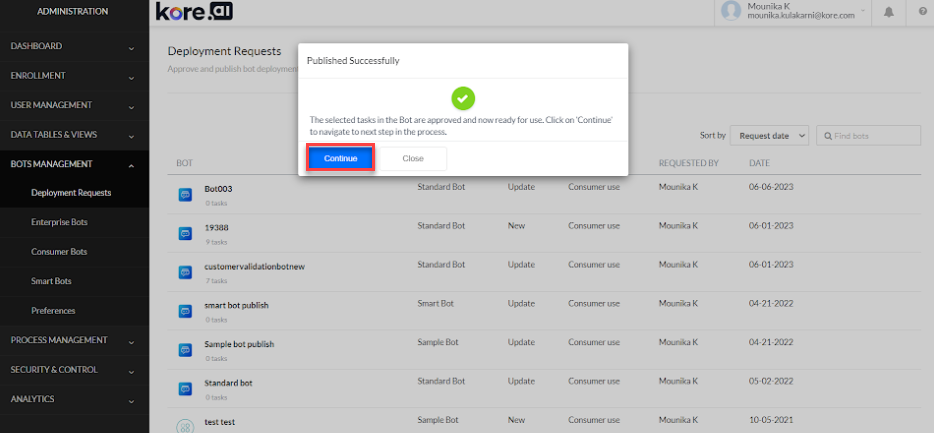Expand the User Management section

click(x=74, y=105)
